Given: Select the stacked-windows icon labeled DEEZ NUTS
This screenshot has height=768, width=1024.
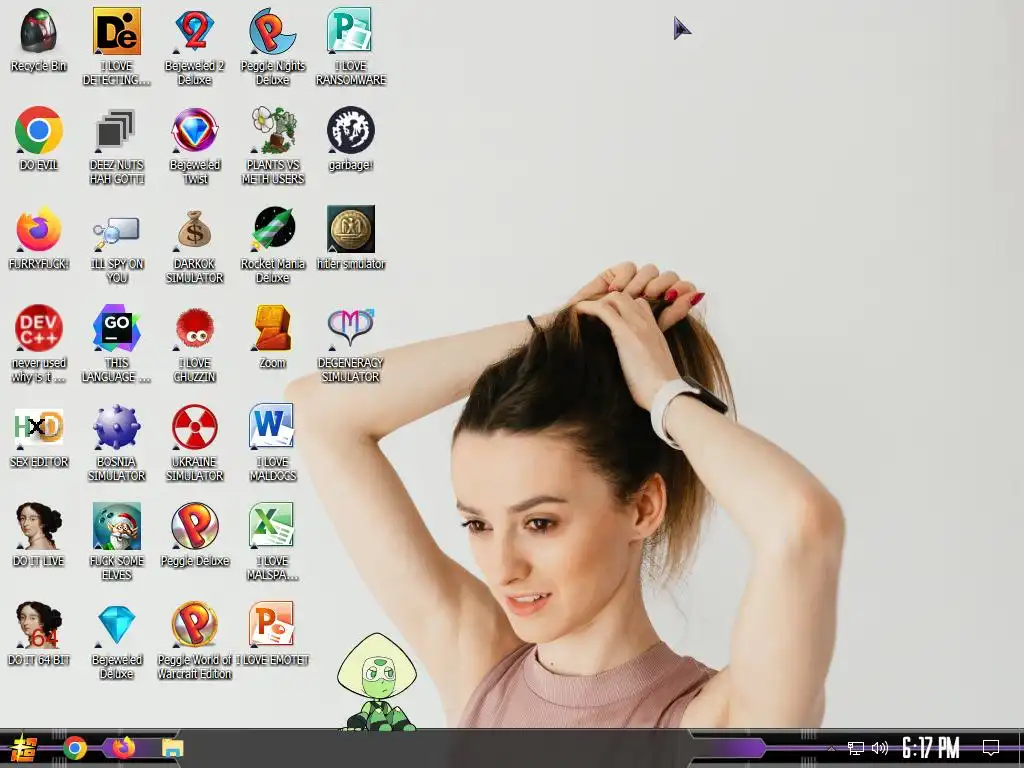Looking at the screenshot, I should 116,130.
